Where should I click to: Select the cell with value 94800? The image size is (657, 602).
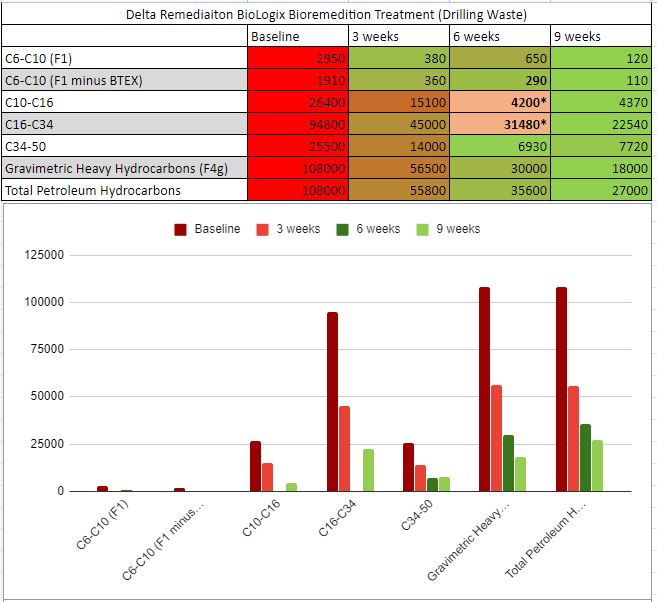[298, 124]
